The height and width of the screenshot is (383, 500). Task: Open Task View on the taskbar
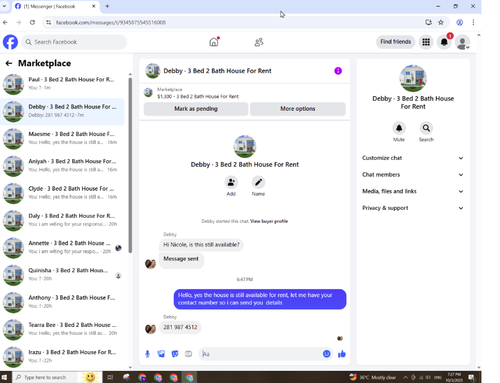[x=110, y=377]
